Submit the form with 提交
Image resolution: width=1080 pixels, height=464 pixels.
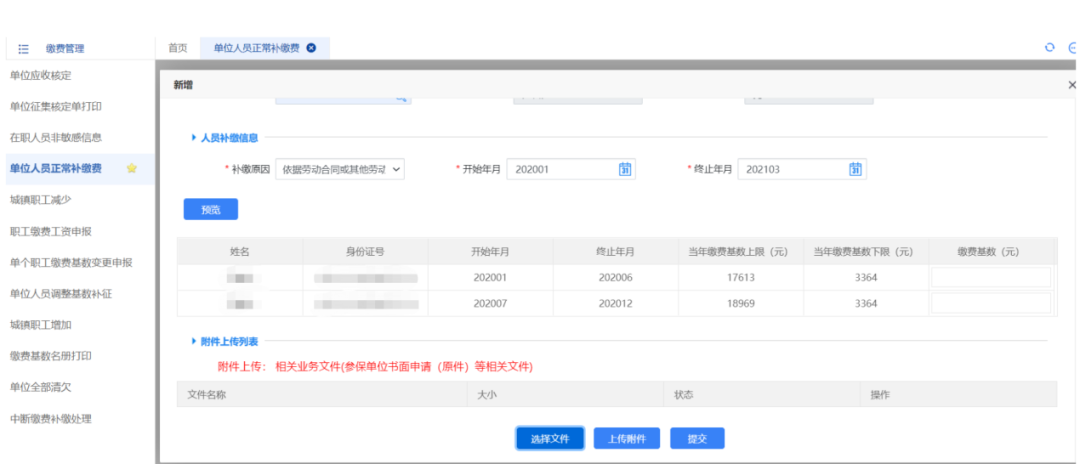(x=697, y=439)
